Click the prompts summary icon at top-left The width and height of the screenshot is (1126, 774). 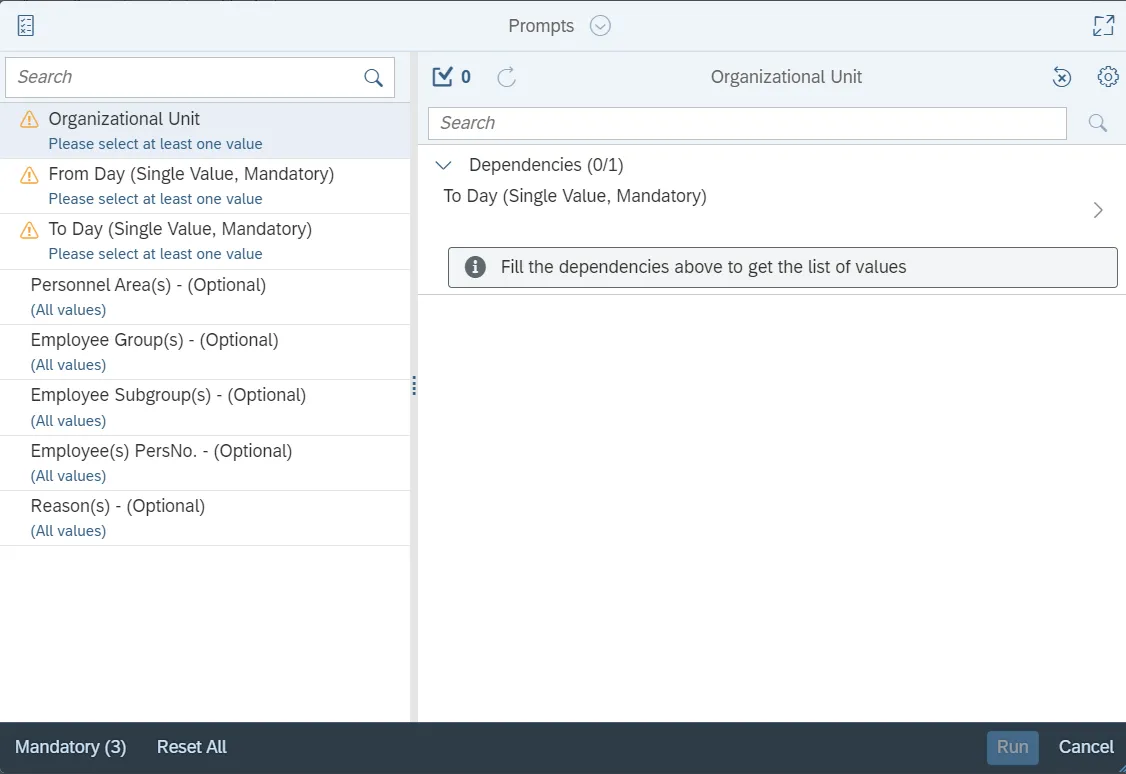[26, 26]
